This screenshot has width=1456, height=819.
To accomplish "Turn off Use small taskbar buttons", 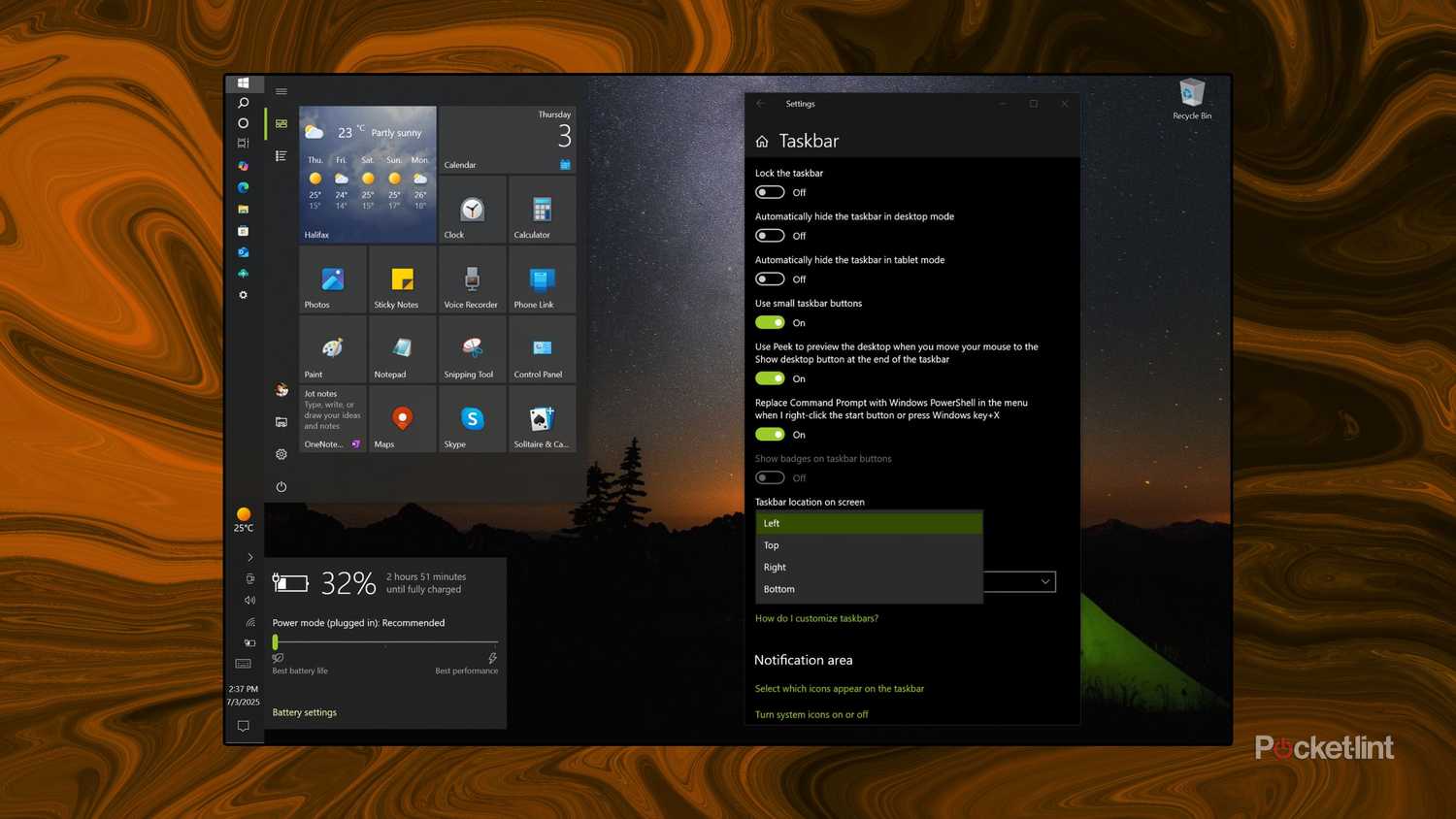I will click(x=769, y=322).
